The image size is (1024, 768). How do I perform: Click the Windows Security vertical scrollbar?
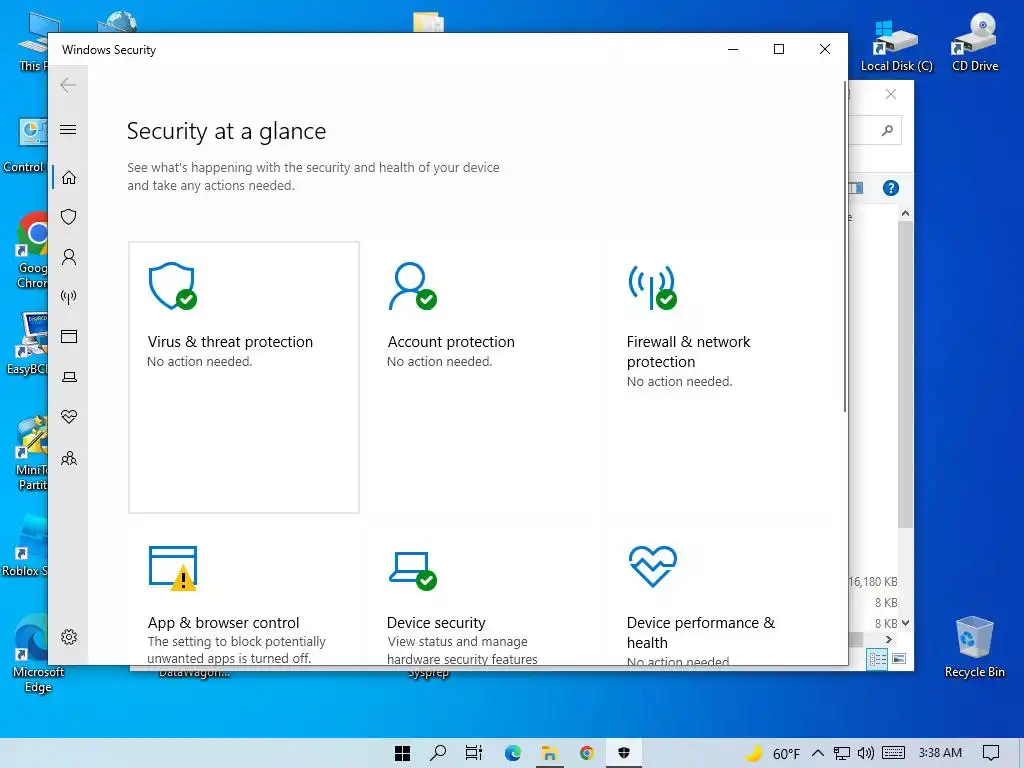tap(845, 247)
